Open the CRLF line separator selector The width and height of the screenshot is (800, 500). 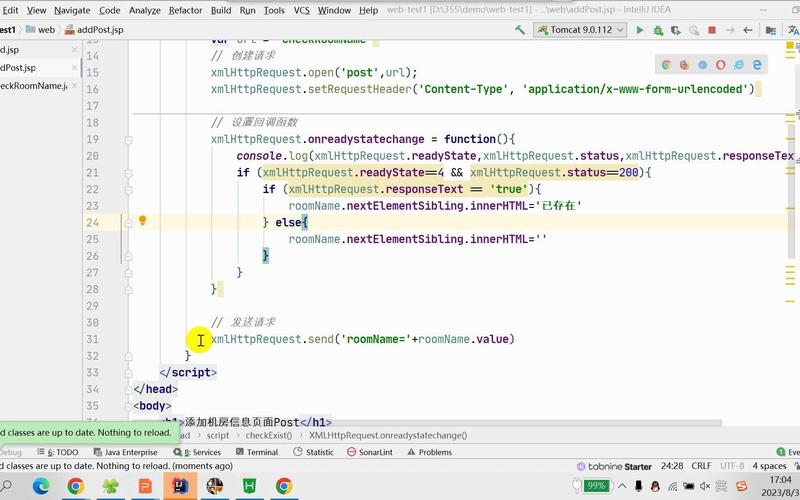tap(701, 466)
